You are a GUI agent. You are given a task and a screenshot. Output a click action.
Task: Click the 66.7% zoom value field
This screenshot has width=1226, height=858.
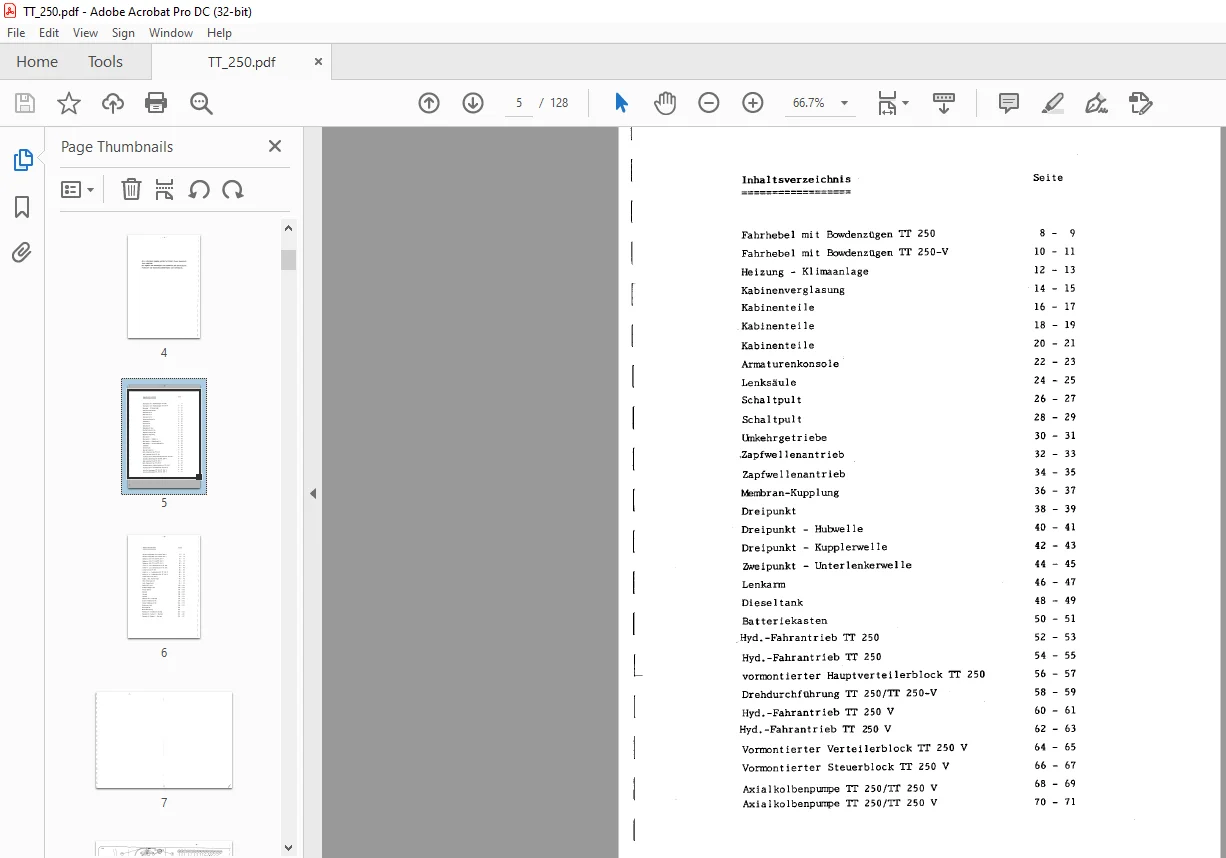pos(808,103)
